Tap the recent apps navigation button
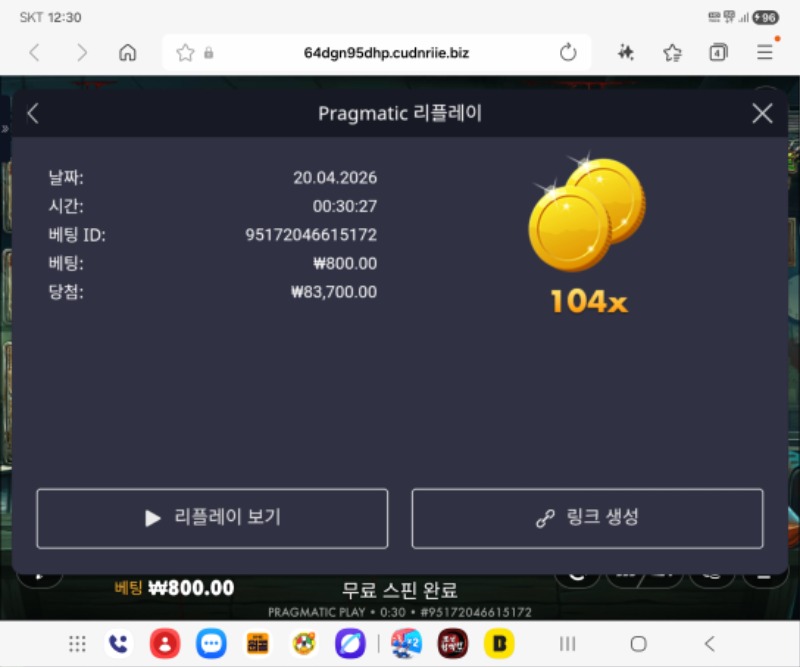The image size is (800, 667). pos(567,643)
